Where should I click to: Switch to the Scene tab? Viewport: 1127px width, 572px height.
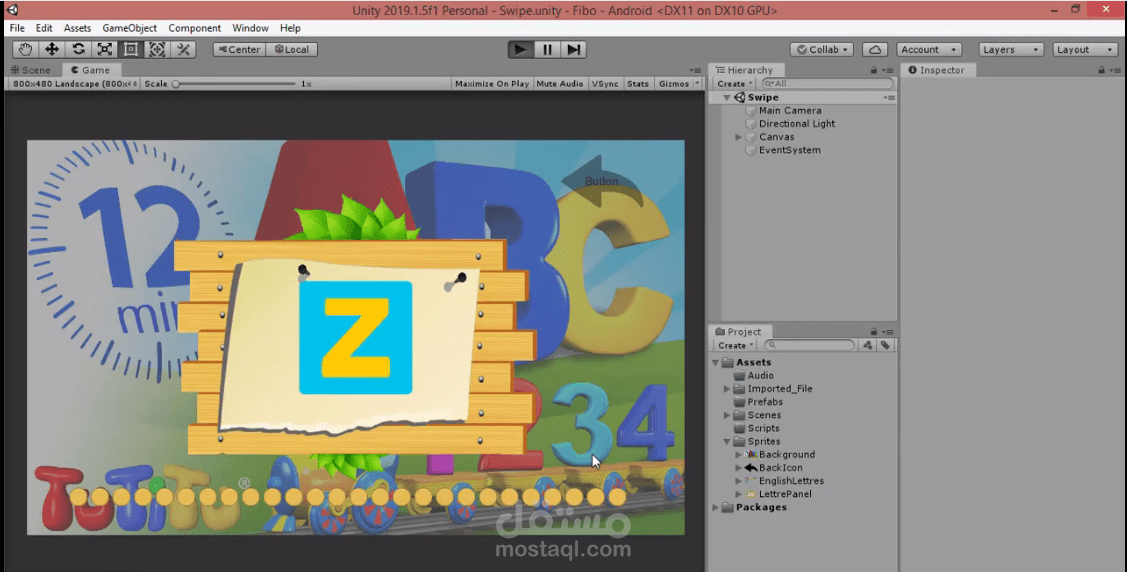click(31, 70)
